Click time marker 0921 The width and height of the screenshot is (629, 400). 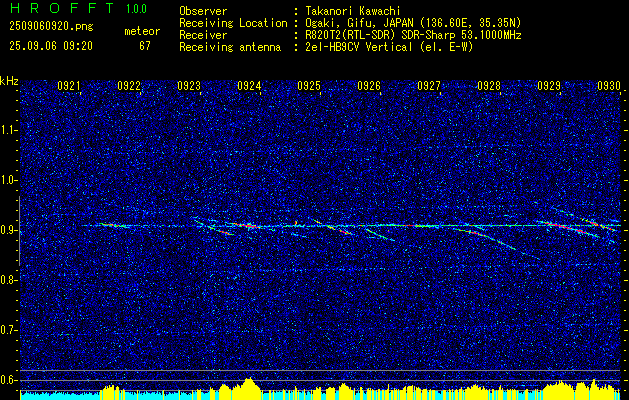point(69,85)
